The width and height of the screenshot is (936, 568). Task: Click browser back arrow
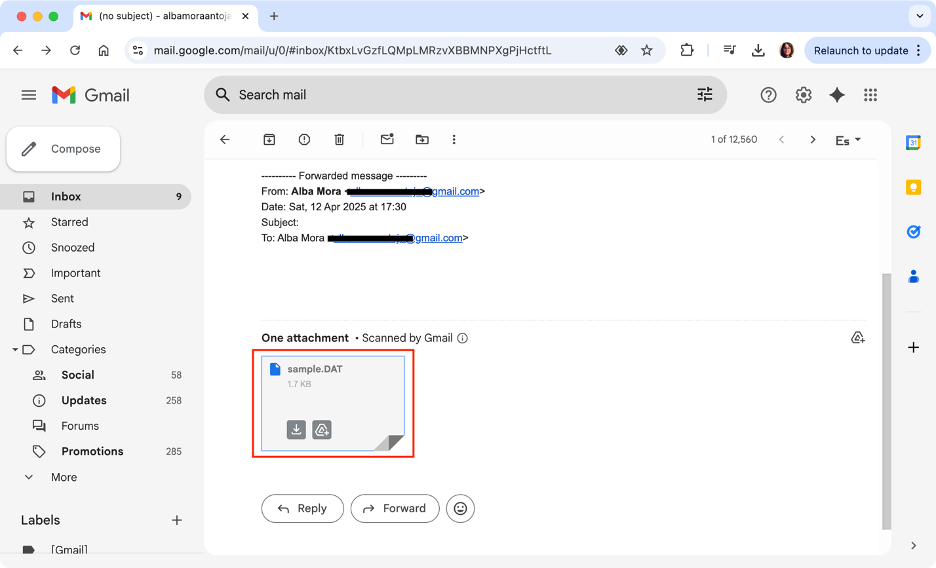(18, 51)
